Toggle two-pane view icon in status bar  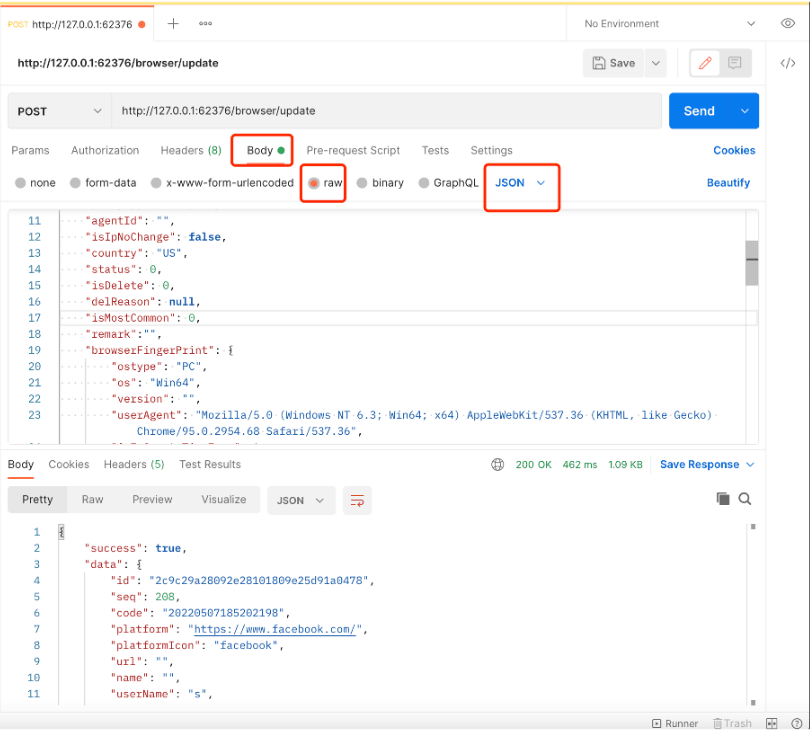pos(771,723)
